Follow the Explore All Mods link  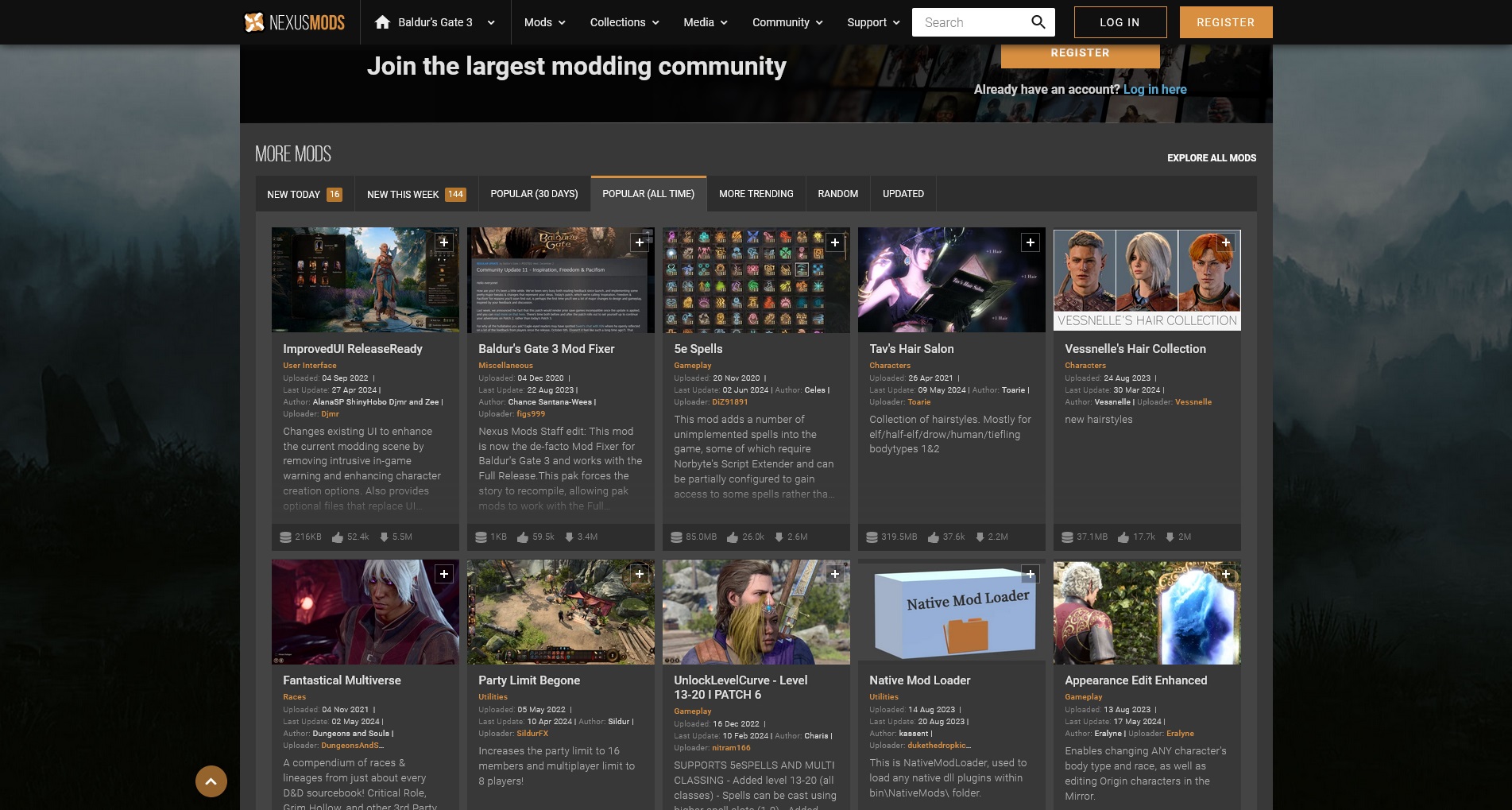point(1211,158)
